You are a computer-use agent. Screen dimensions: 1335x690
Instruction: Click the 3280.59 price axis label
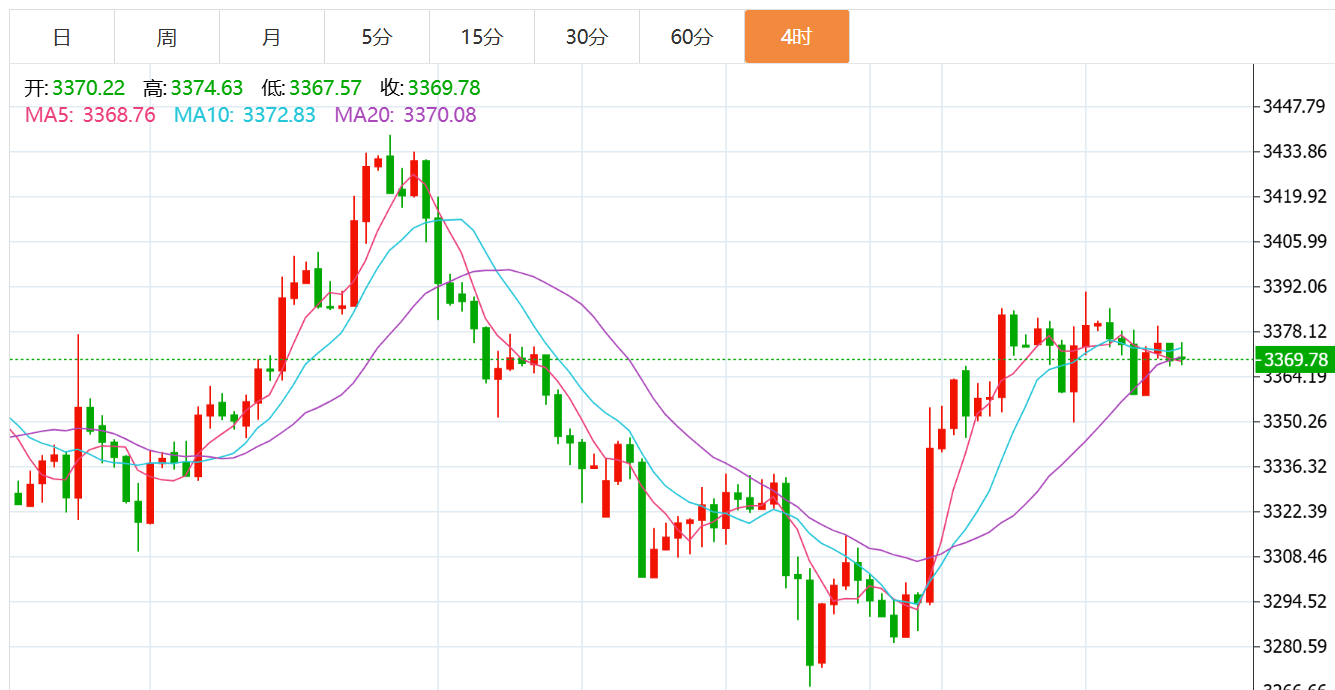(1294, 646)
